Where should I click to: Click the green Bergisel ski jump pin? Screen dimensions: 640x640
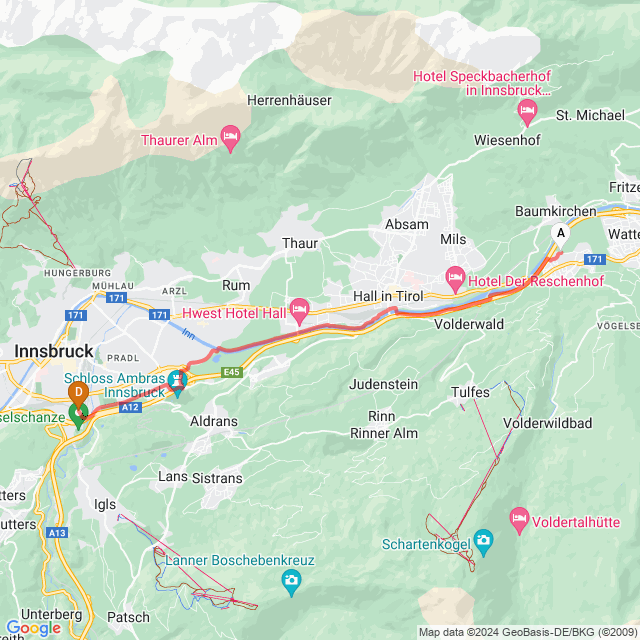coord(78,416)
